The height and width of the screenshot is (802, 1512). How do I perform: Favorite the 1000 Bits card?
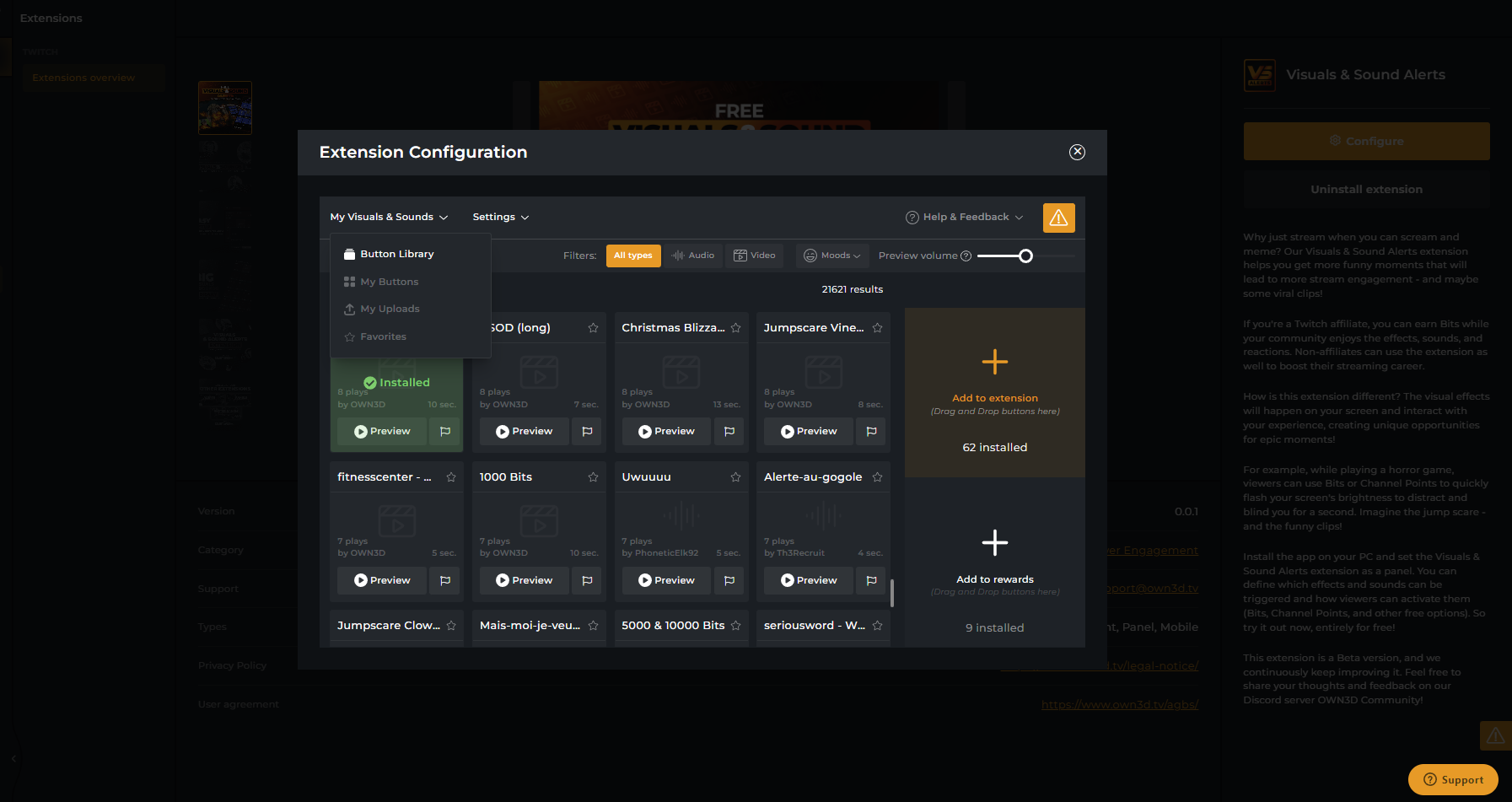(594, 477)
